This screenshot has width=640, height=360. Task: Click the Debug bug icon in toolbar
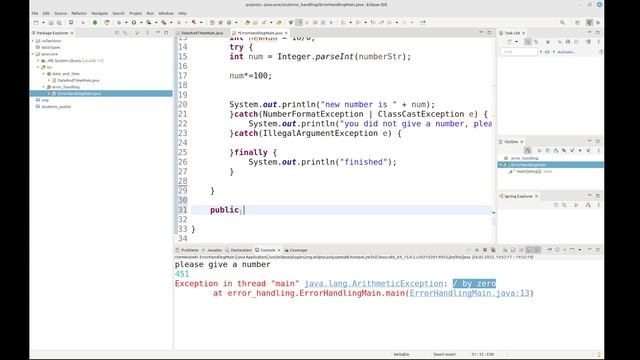[119, 23]
